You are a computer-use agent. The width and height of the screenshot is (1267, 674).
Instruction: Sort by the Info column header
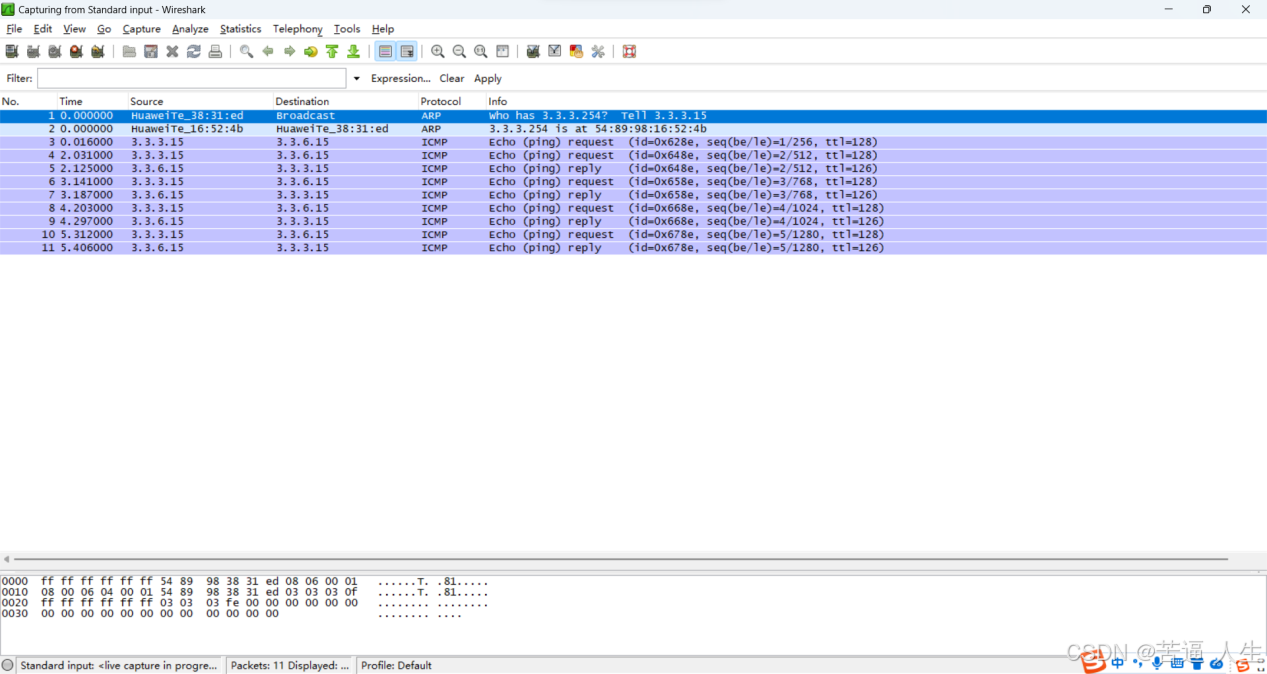click(875, 101)
